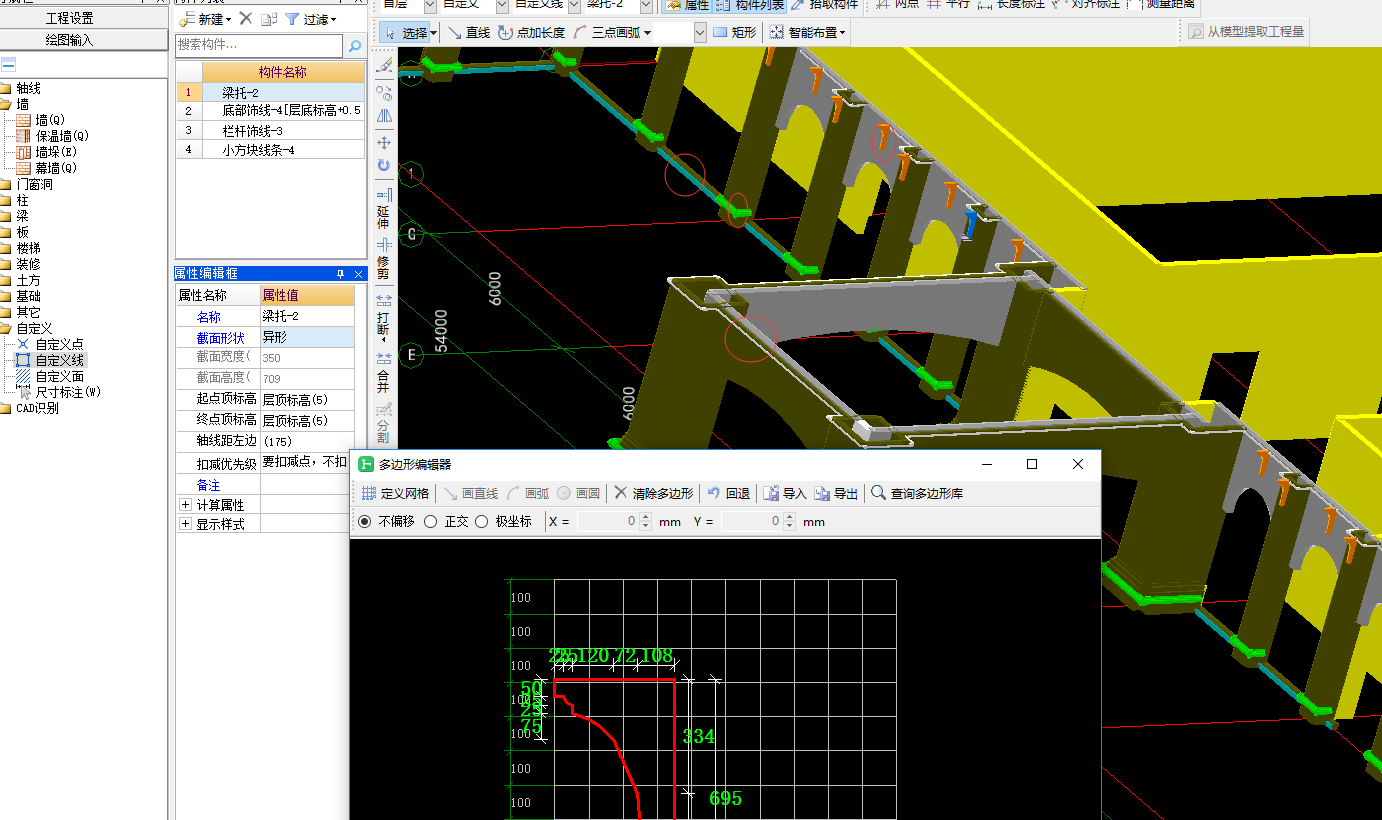The image size is (1382, 820).
Task: Click the rotate icon in vertical toolbar
Action: (384, 166)
